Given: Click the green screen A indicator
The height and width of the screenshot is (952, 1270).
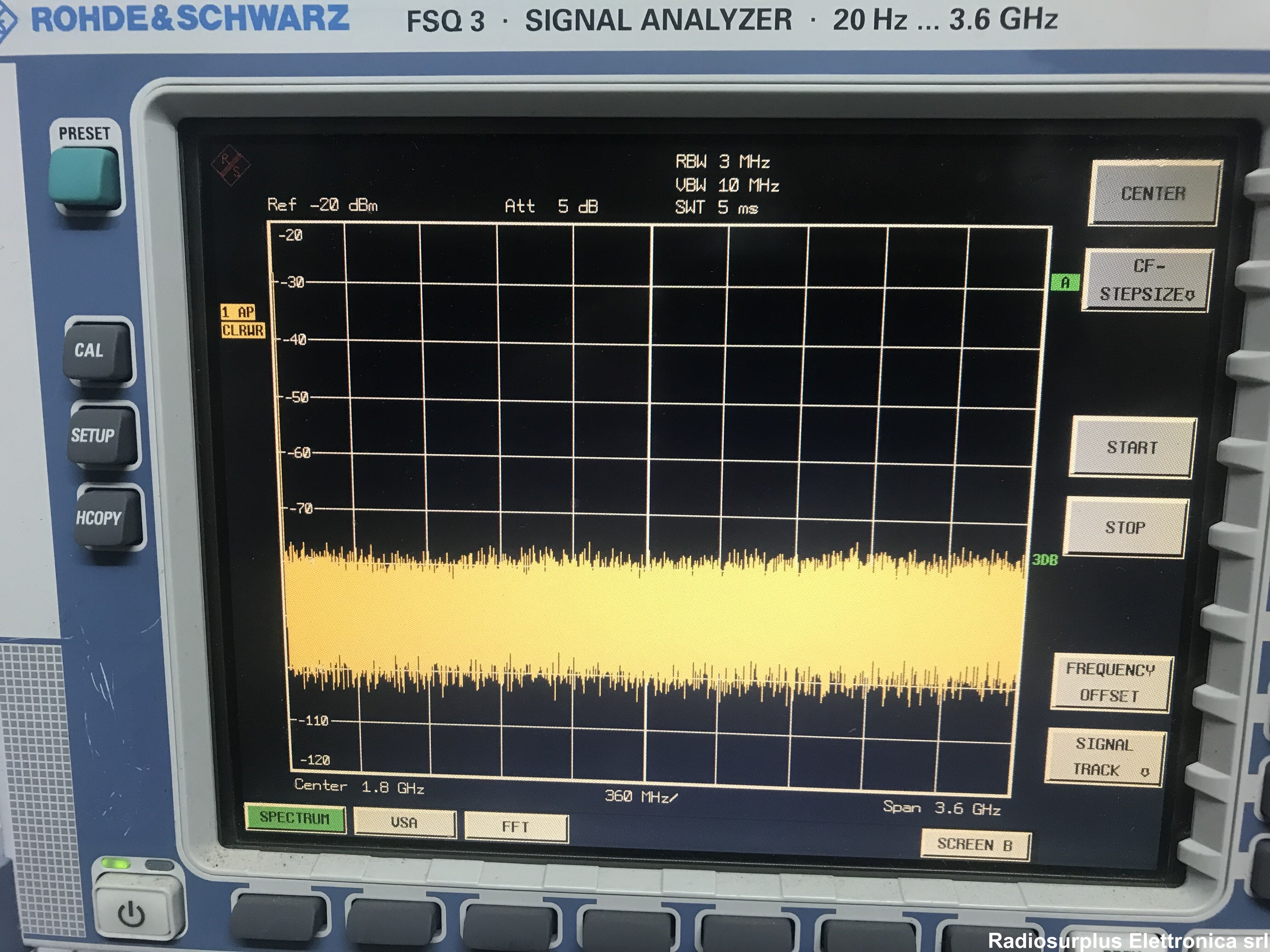Looking at the screenshot, I should 1064,283.
